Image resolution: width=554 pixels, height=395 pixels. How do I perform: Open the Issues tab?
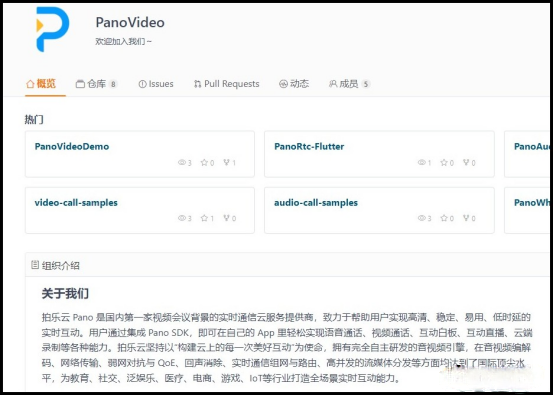pos(156,84)
